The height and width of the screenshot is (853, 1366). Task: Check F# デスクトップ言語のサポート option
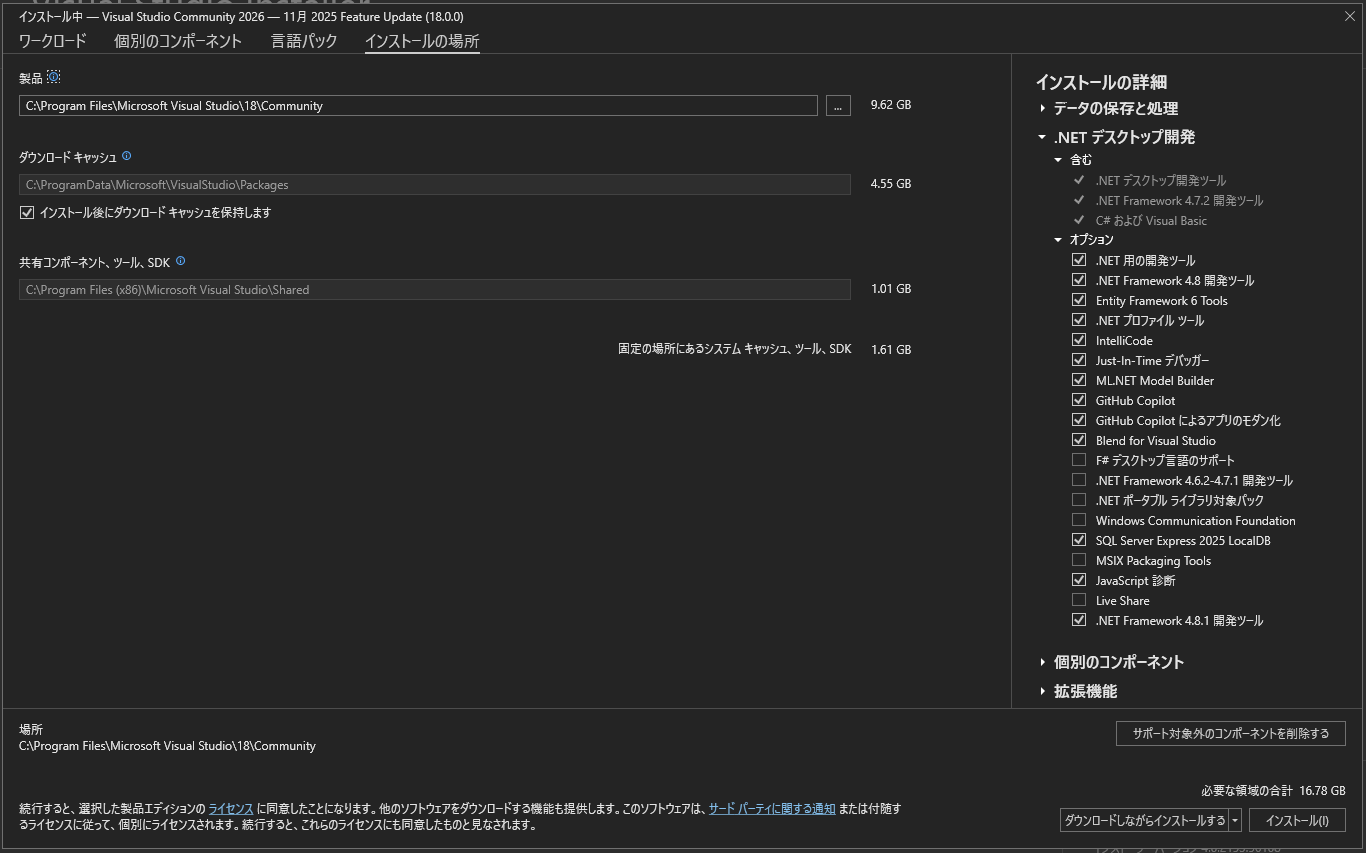point(1079,460)
